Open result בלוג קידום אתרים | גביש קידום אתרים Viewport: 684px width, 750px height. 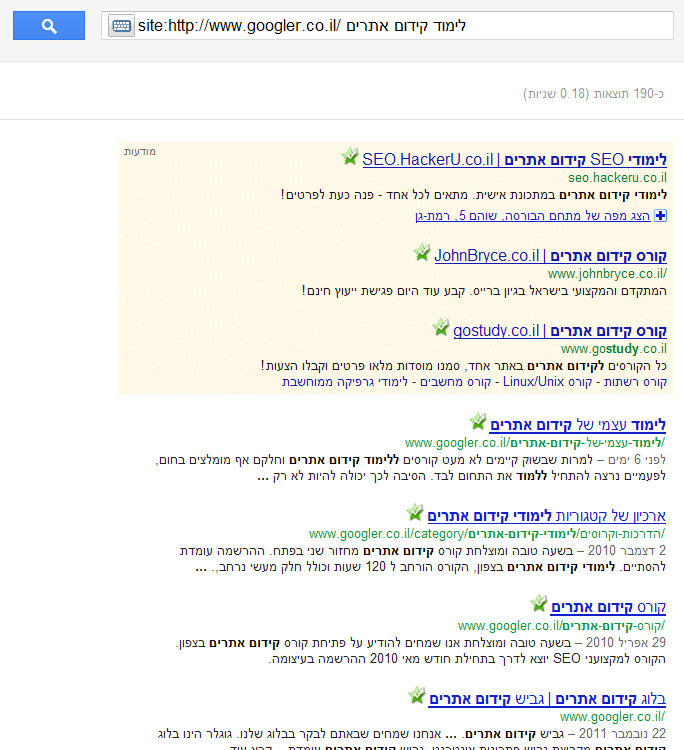(x=547, y=699)
